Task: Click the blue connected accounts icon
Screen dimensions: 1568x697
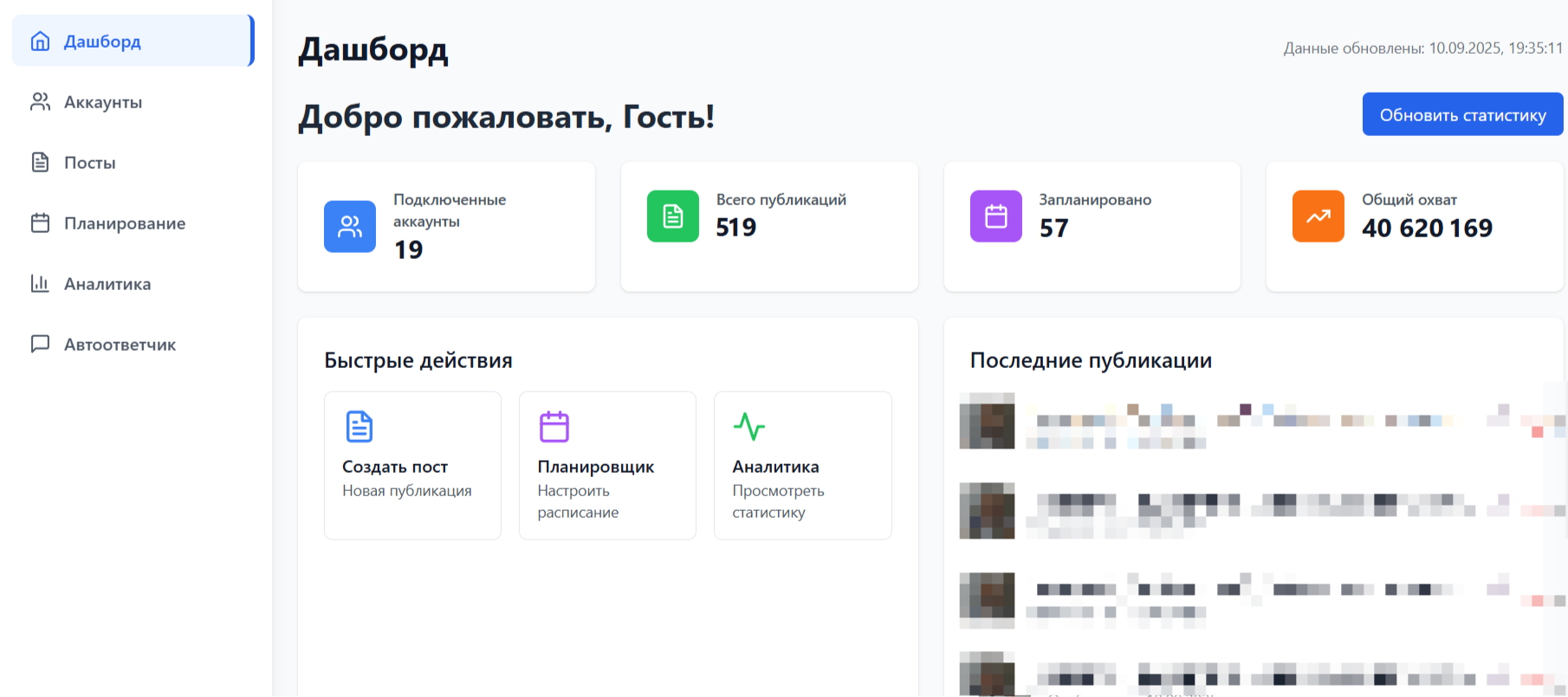Action: (350, 227)
